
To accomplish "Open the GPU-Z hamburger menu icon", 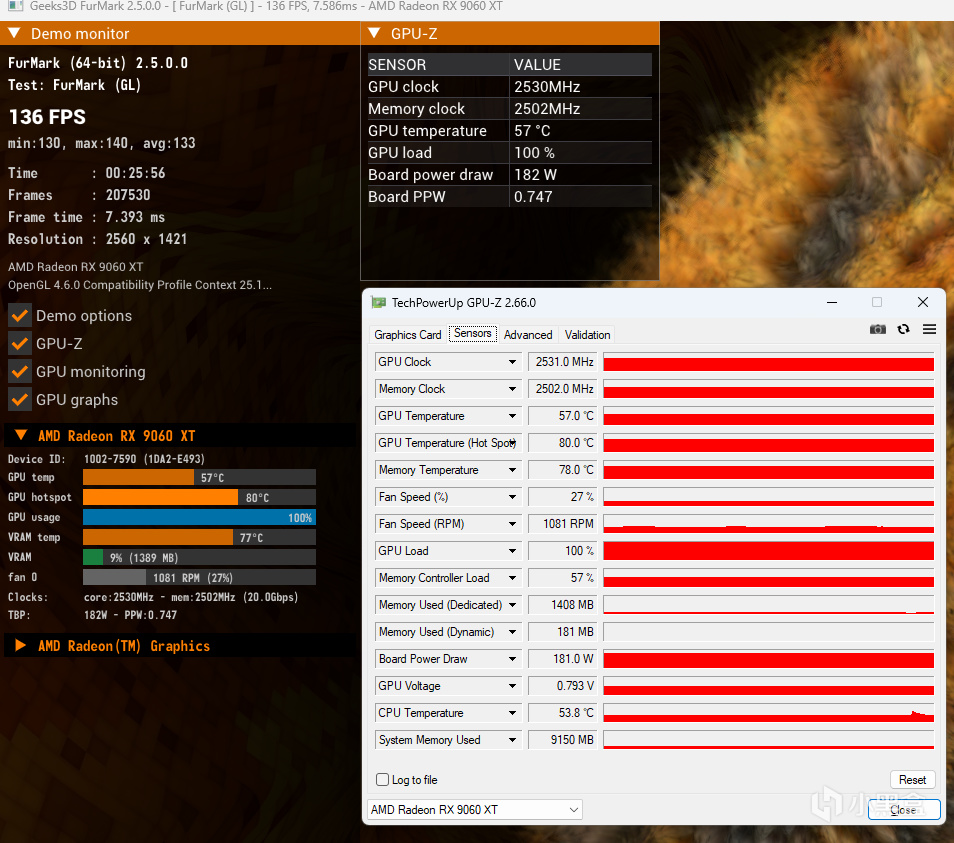I will (x=929, y=329).
